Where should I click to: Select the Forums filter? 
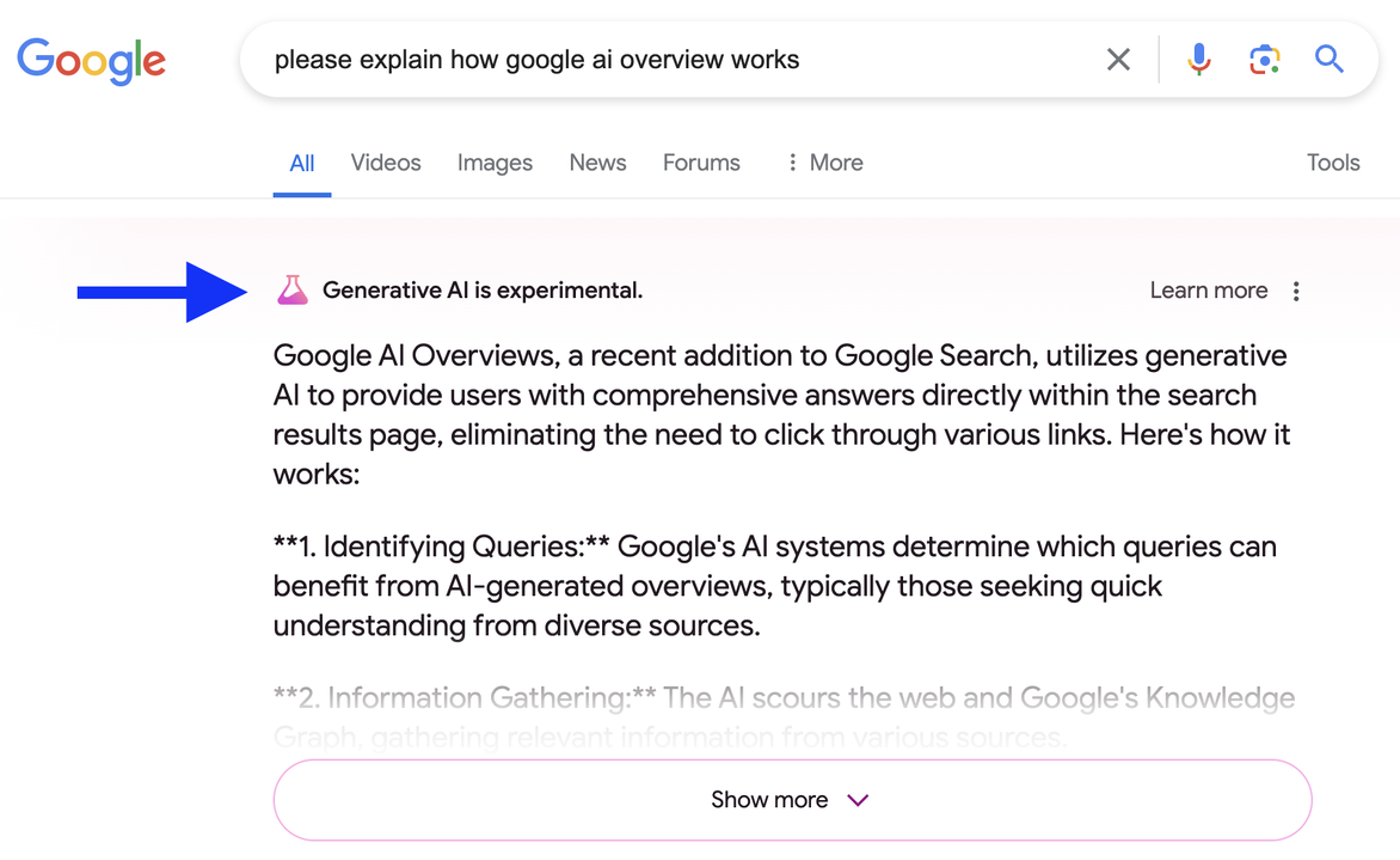[700, 162]
